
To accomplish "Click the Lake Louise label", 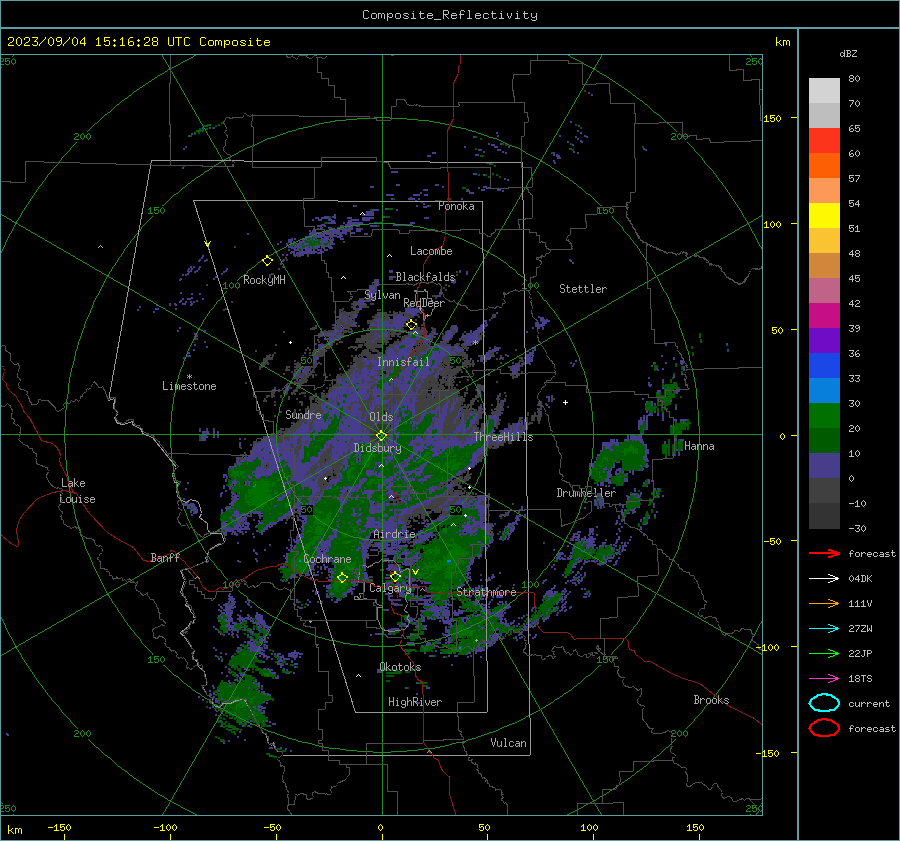I will click(77, 491).
